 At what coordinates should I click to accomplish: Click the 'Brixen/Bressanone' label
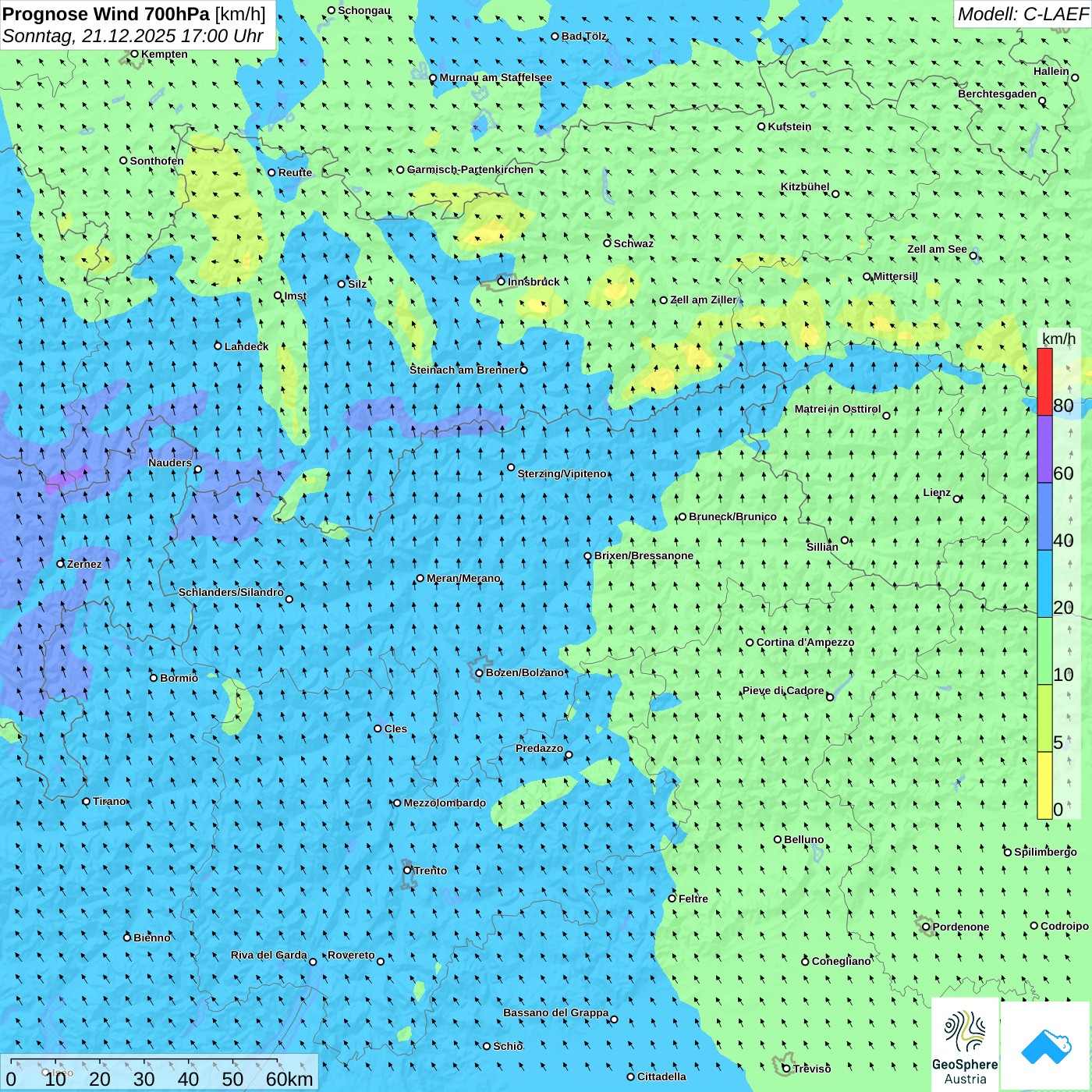click(x=643, y=555)
